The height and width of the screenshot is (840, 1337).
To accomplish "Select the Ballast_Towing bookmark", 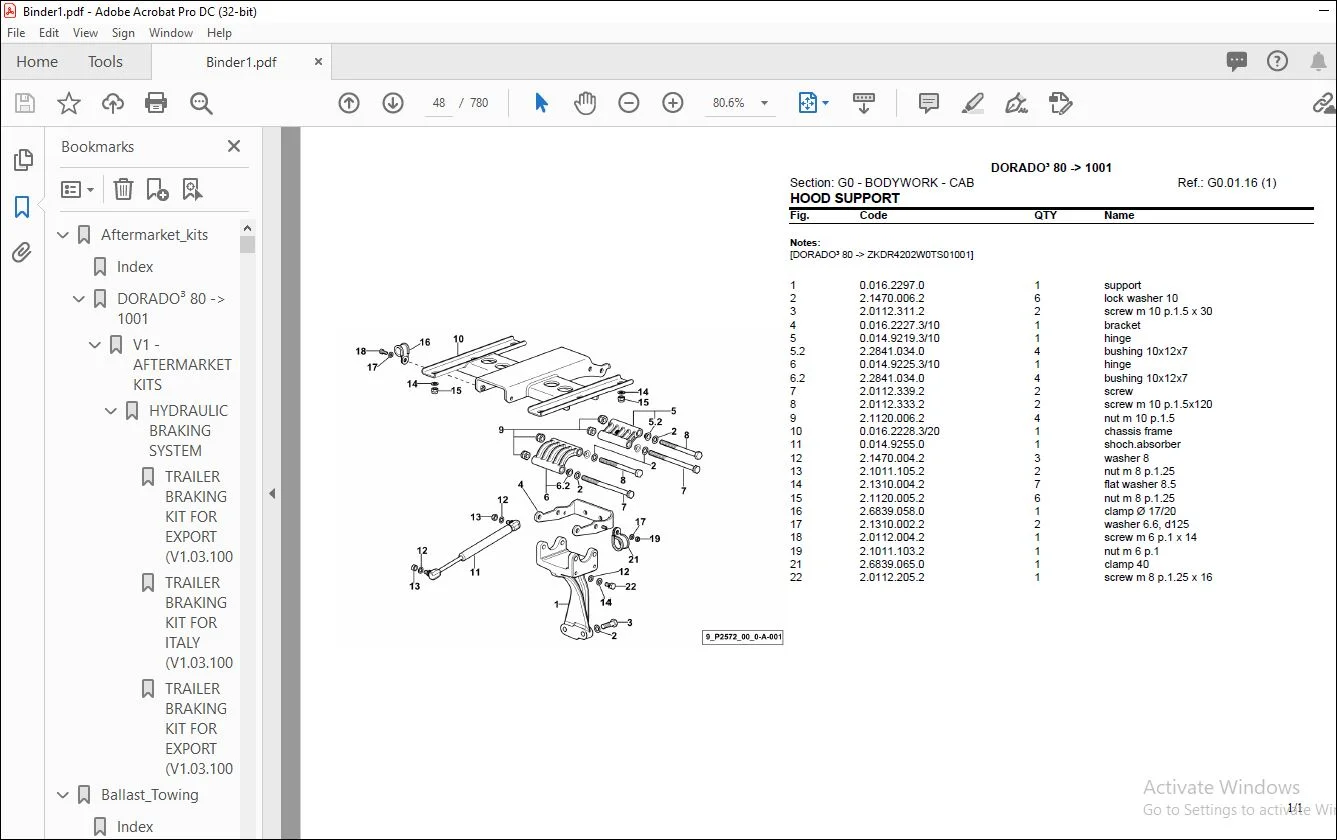I will [150, 795].
